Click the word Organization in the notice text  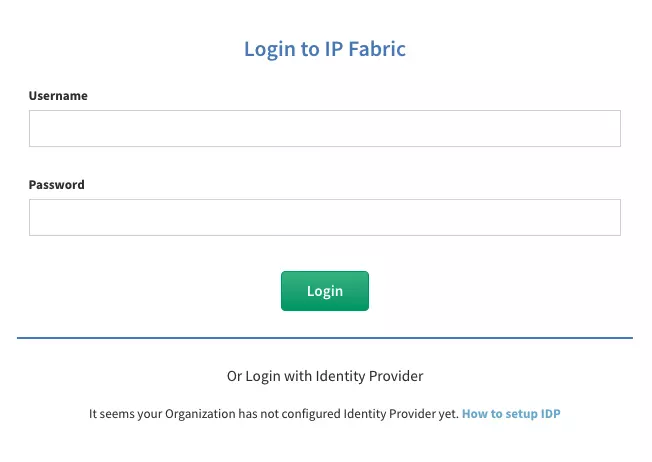[x=203, y=413]
